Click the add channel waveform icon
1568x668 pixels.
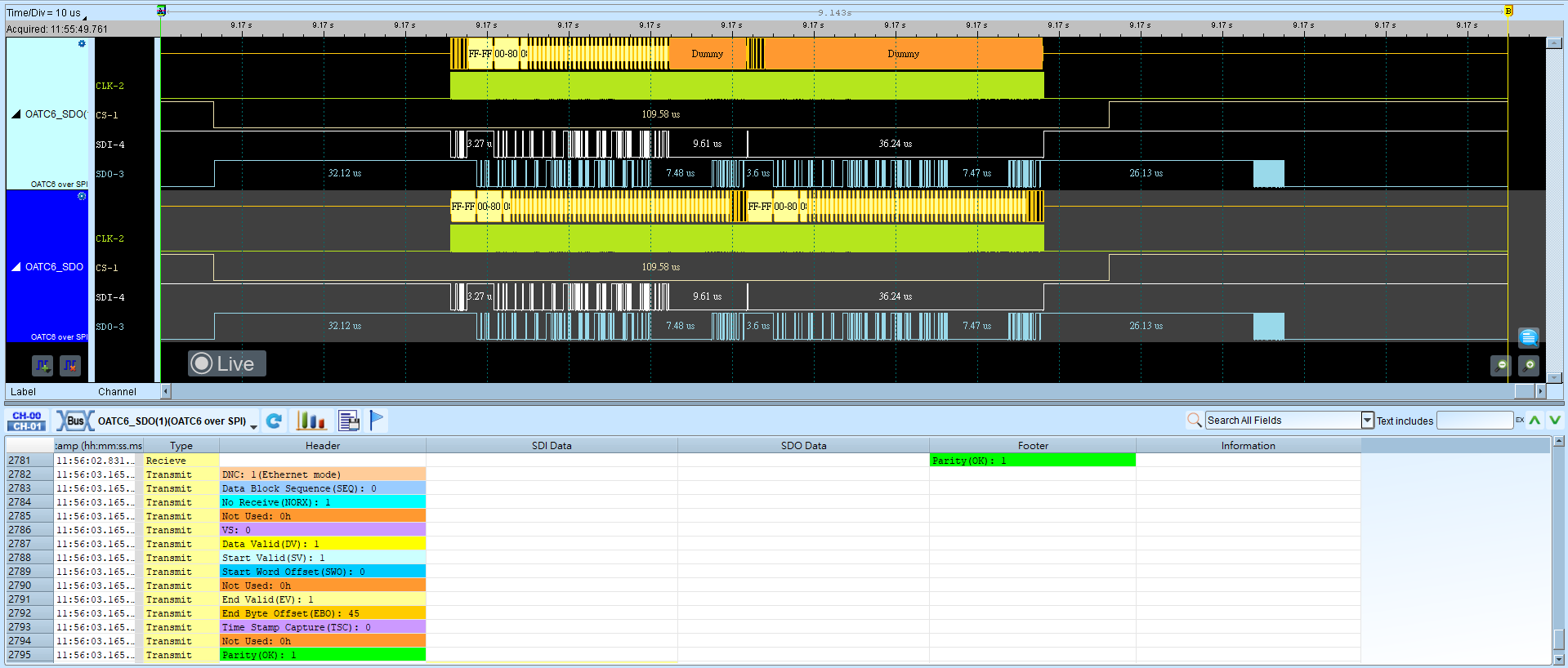coord(42,366)
